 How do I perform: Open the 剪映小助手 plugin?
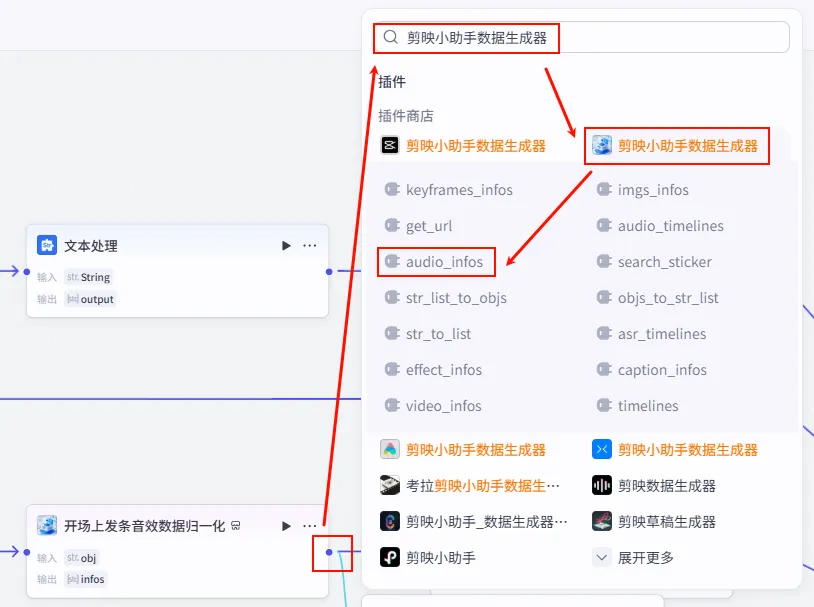tap(428, 557)
